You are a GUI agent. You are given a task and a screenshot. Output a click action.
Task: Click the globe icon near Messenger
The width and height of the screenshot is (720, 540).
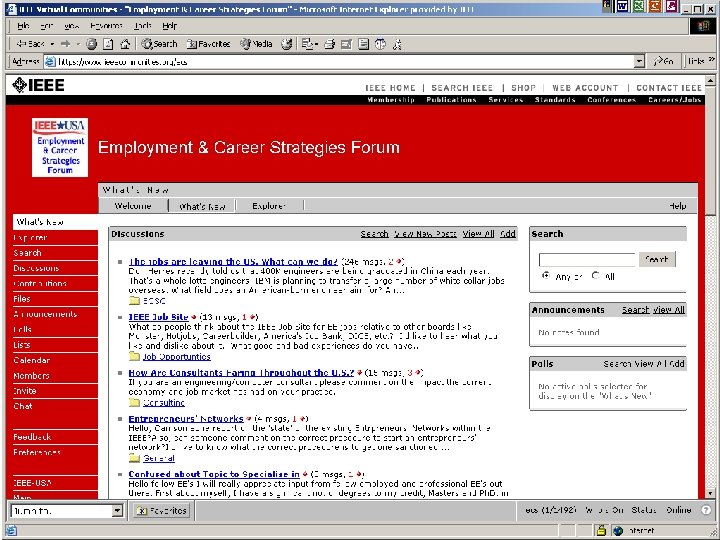(x=380, y=44)
